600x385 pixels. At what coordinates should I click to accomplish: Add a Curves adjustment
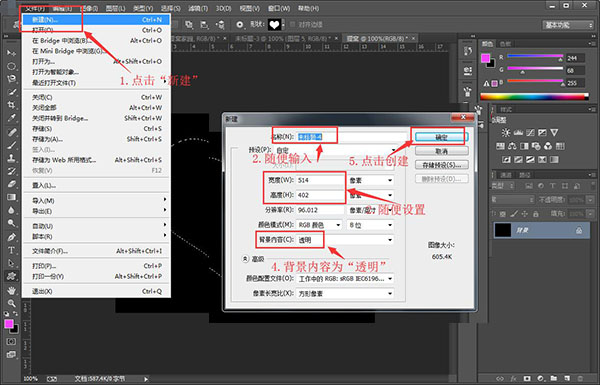(x=530, y=132)
